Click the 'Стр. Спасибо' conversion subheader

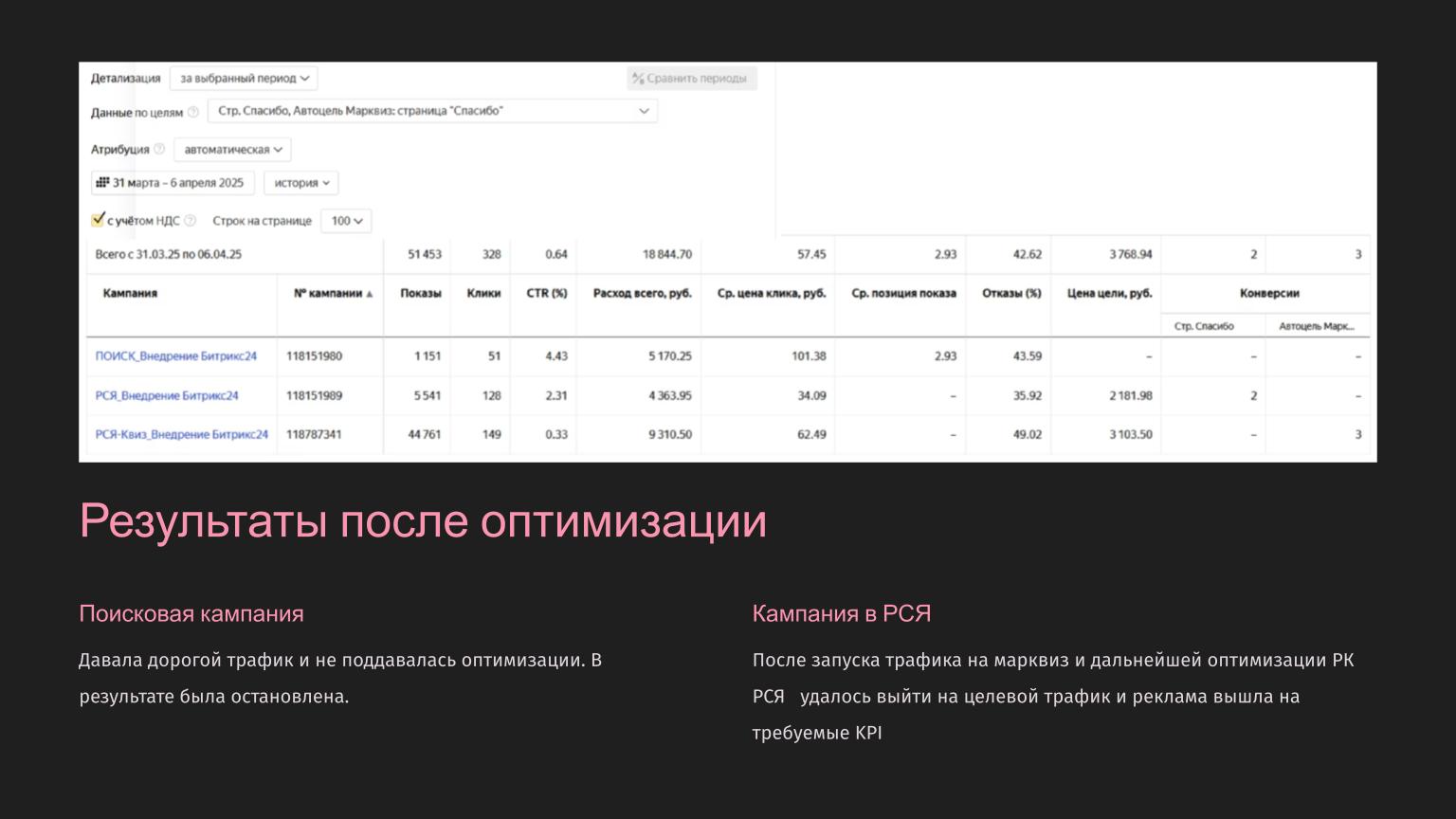pyautogui.click(x=1204, y=327)
